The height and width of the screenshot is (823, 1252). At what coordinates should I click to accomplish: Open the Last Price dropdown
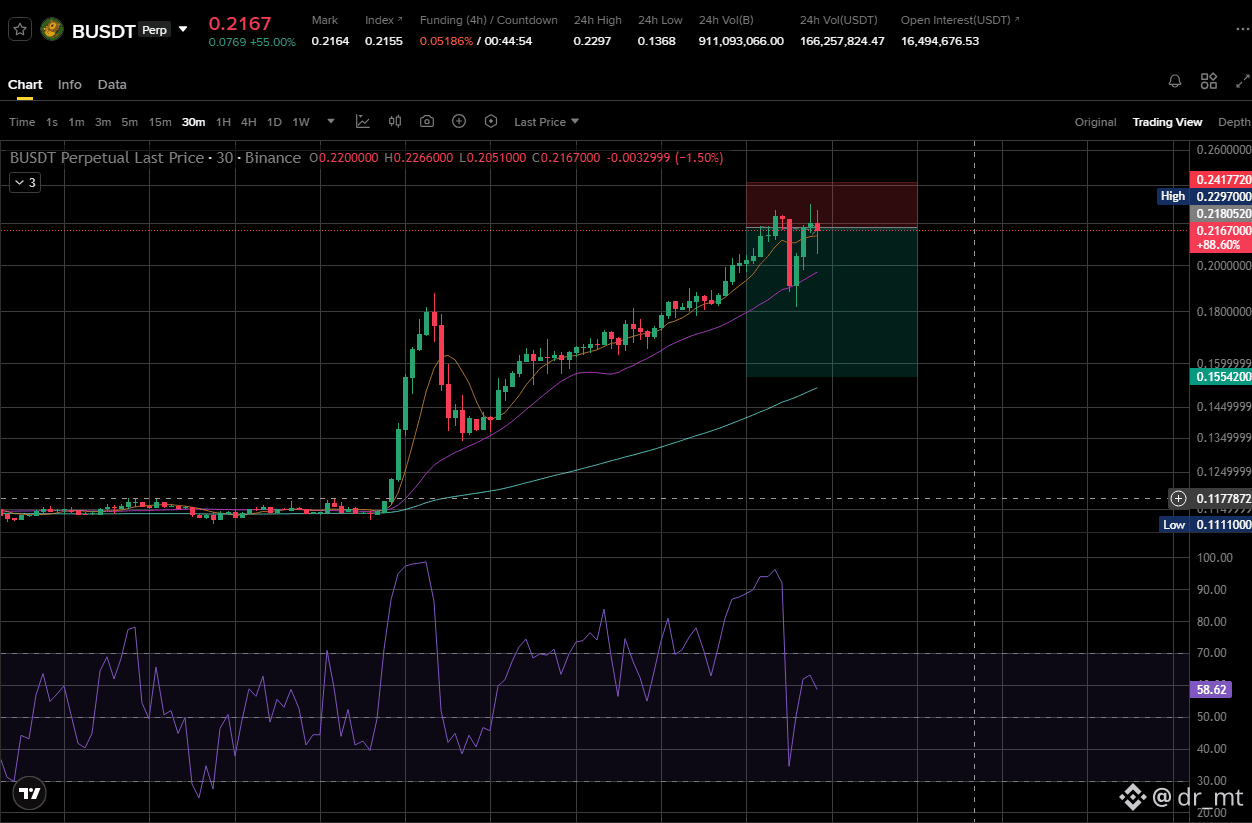point(546,122)
